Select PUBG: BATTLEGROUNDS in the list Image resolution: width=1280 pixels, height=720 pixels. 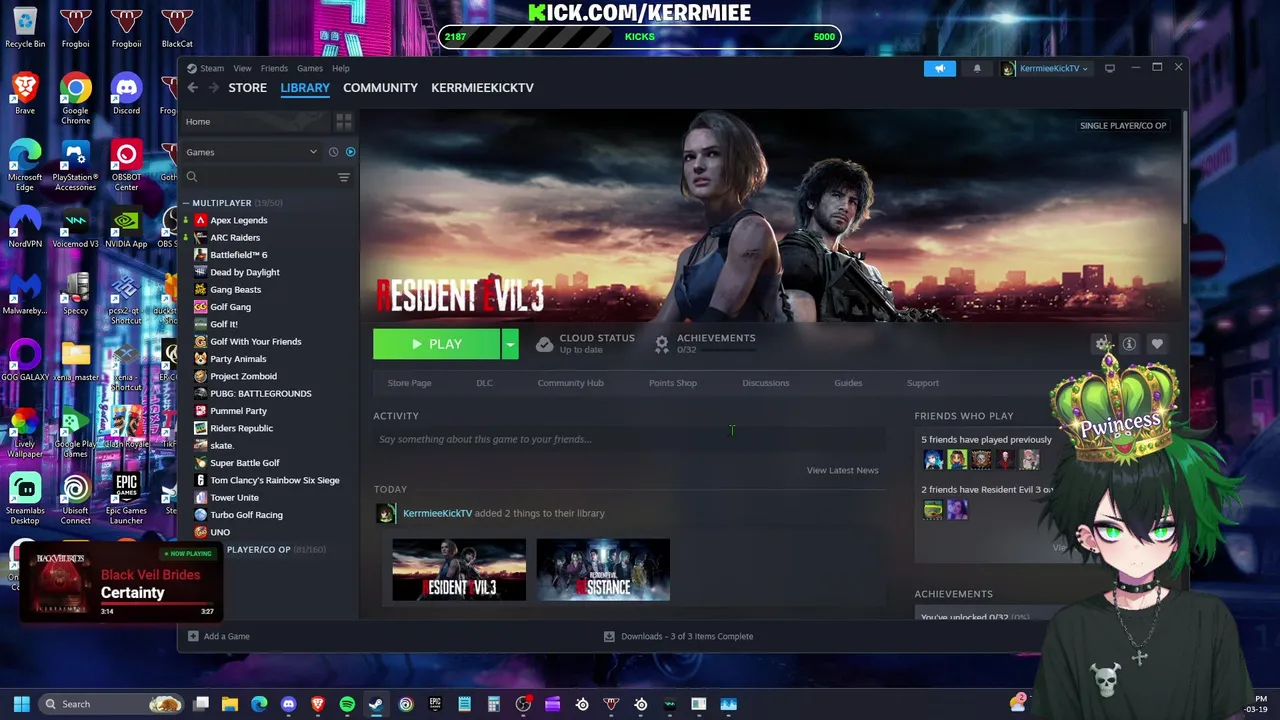[260, 393]
